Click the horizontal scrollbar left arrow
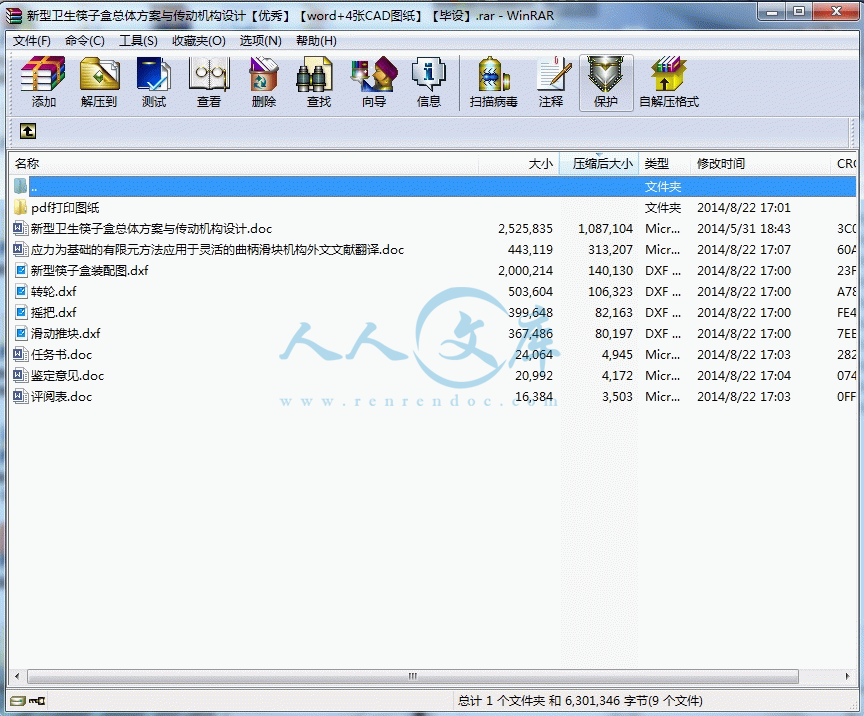This screenshot has width=864, height=716. 17,676
